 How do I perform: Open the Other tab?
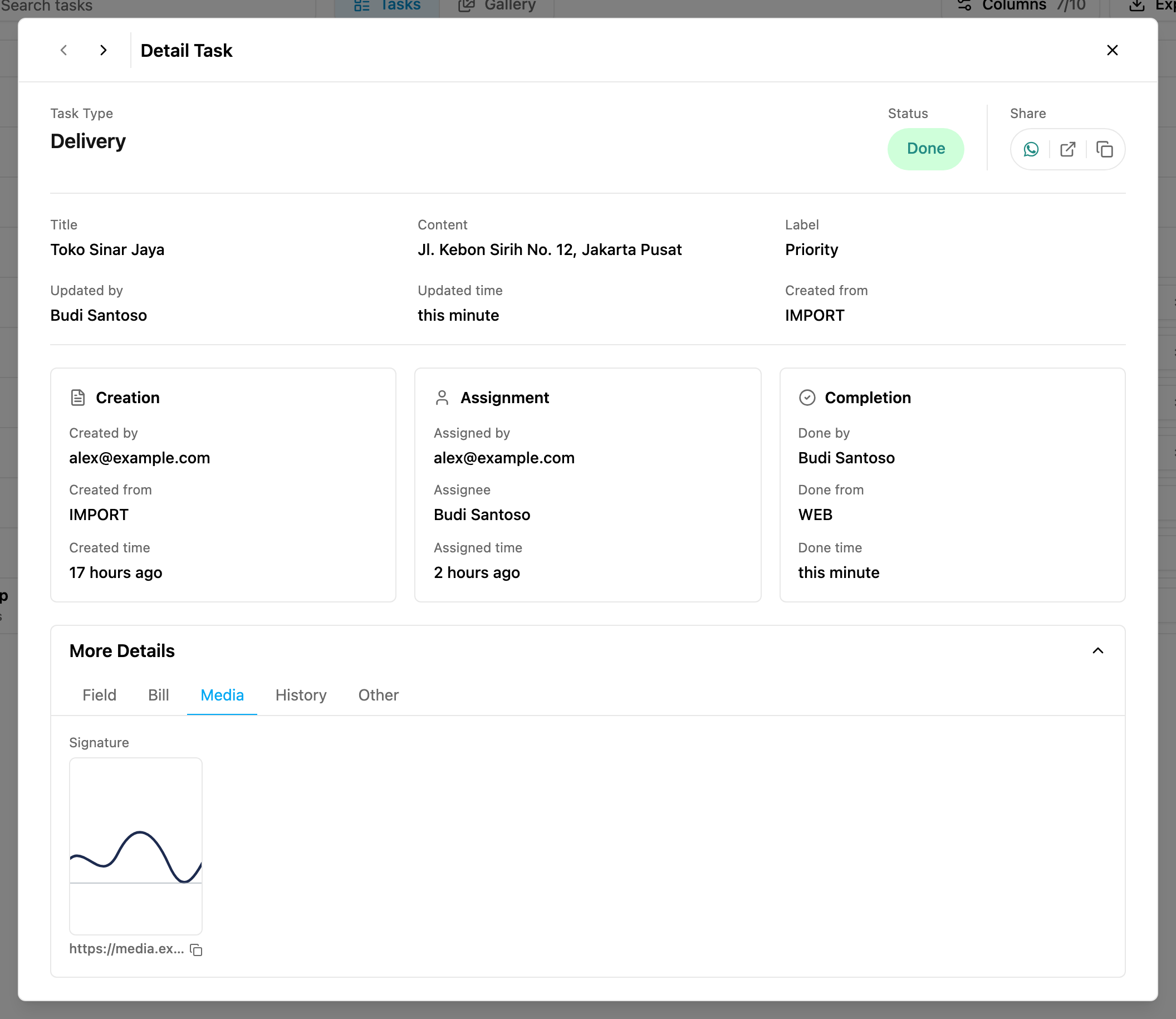(x=378, y=695)
